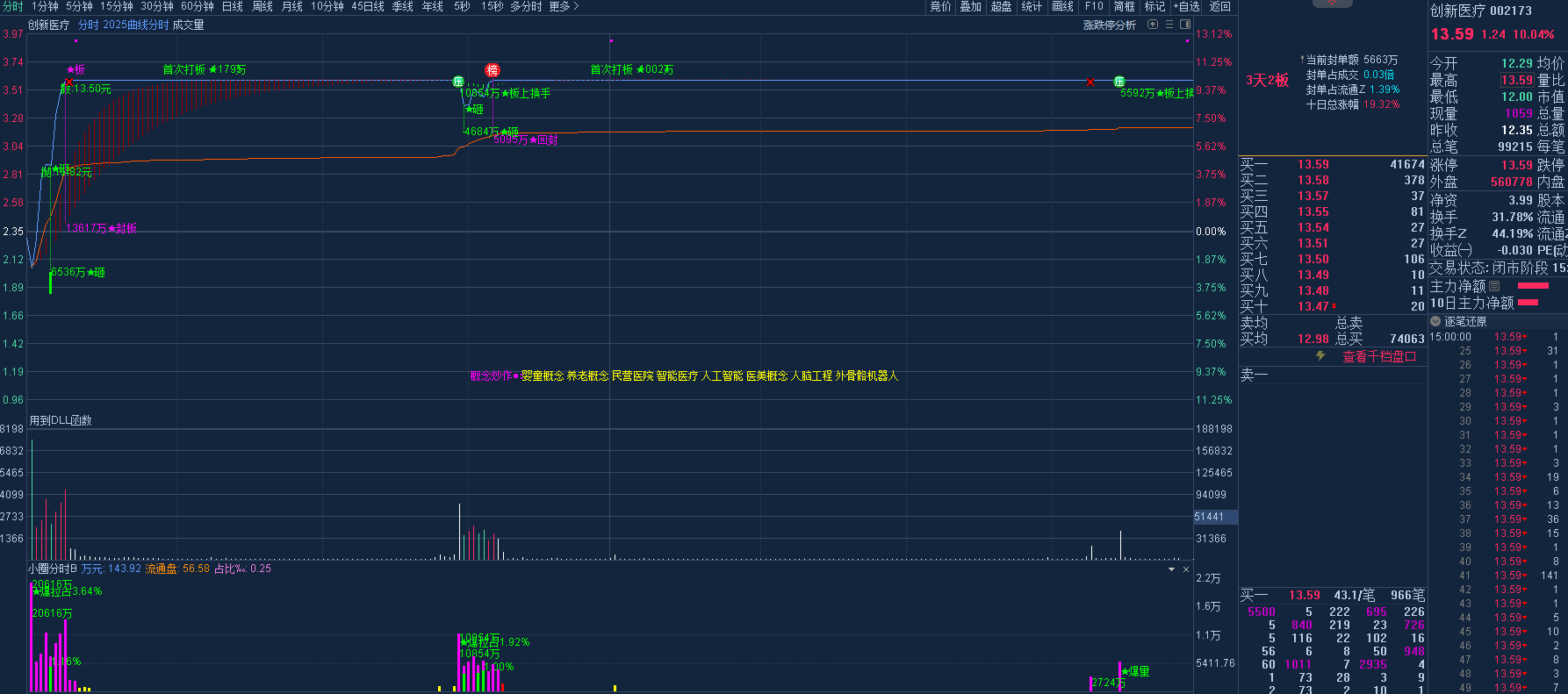Open the three-line list icon in chart header

pyautogui.click(x=1169, y=25)
